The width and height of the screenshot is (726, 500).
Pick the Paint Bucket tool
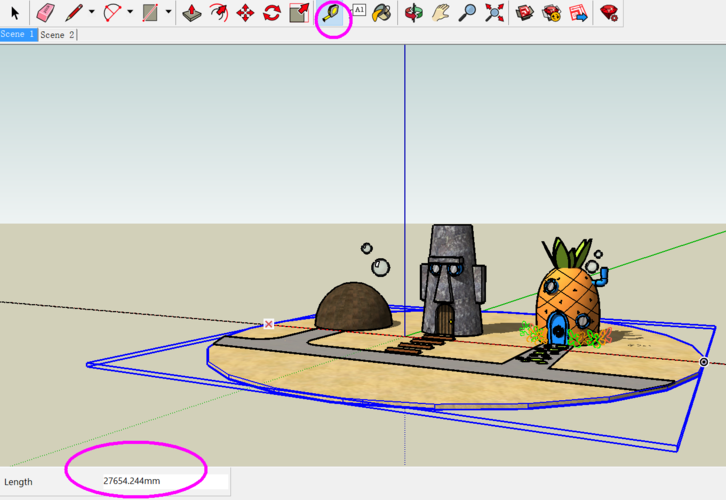click(381, 13)
